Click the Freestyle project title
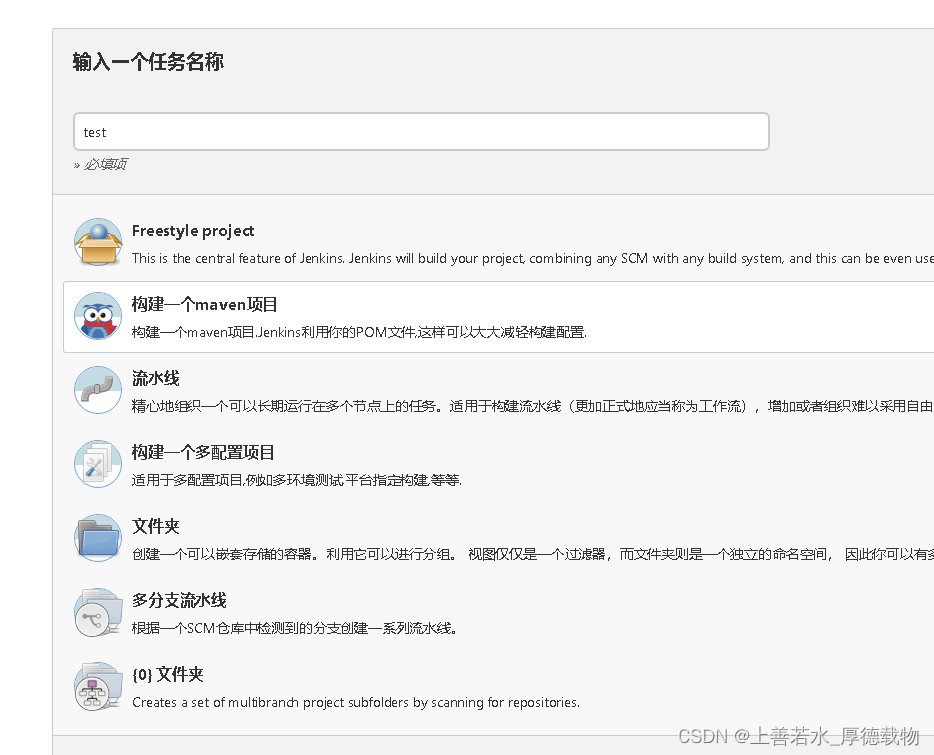Image resolution: width=934 pixels, height=755 pixels. coord(193,231)
